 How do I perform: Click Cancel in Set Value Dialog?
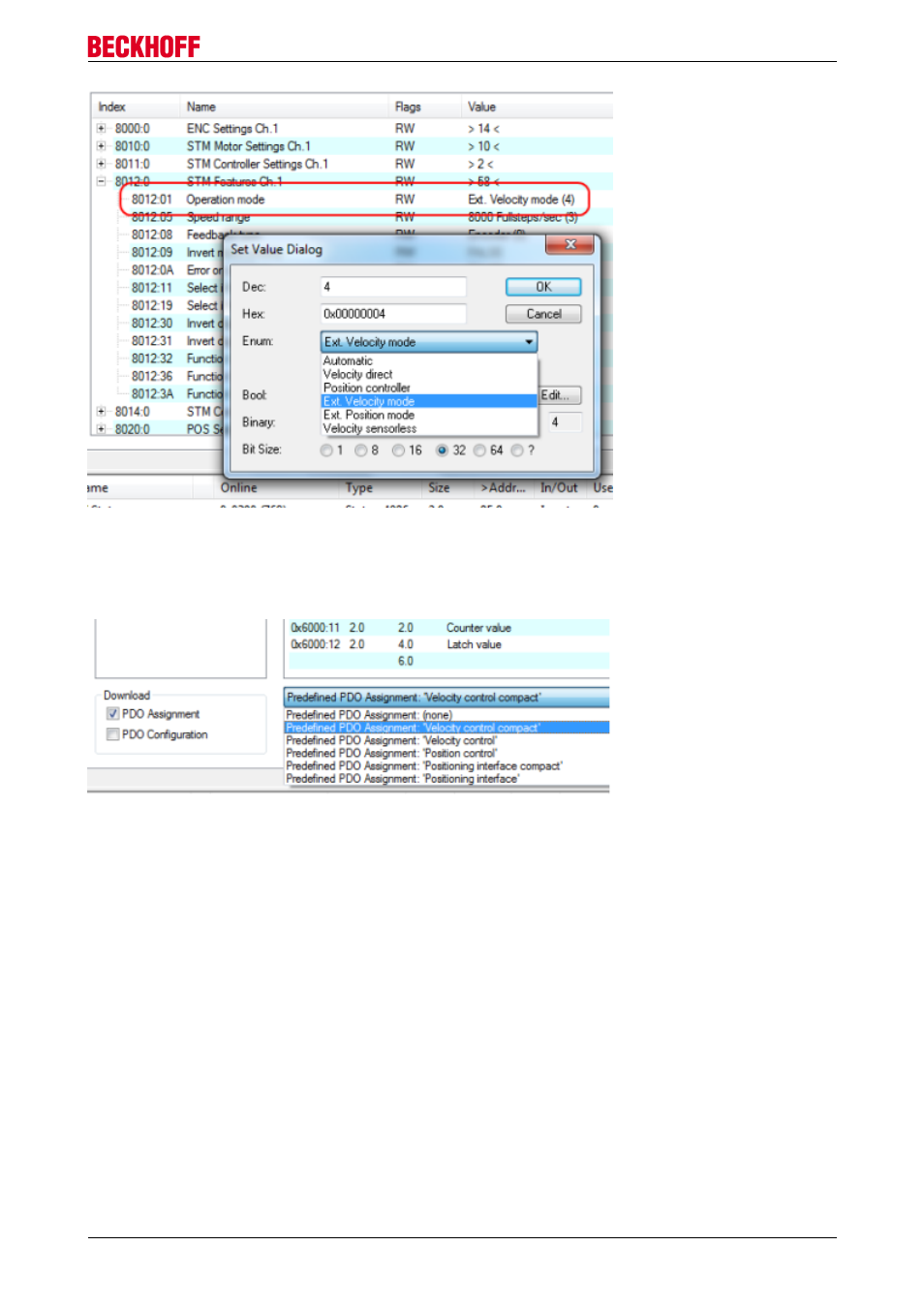pos(543,314)
